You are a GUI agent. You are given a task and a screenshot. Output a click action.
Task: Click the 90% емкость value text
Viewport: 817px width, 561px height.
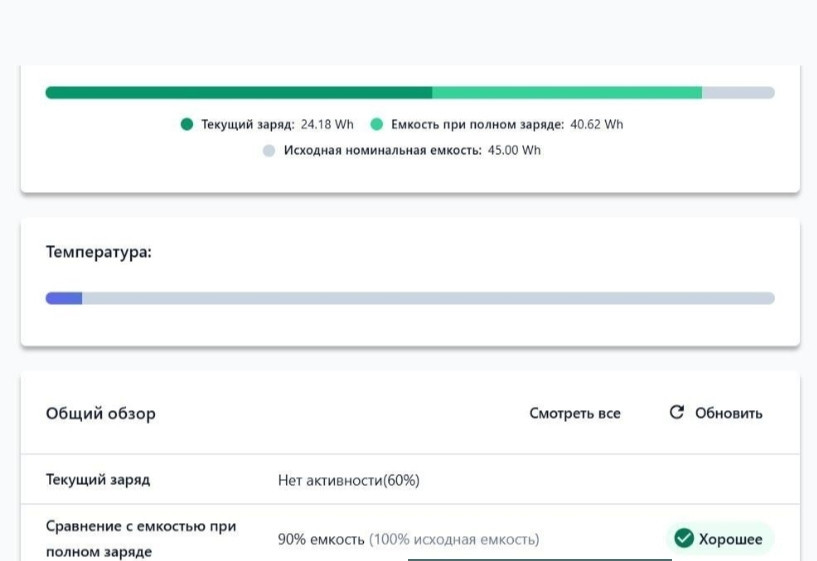pyautogui.click(x=321, y=539)
